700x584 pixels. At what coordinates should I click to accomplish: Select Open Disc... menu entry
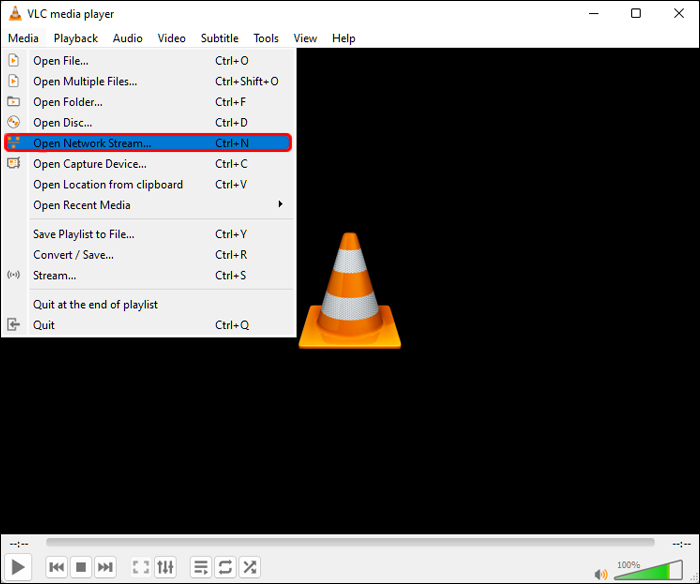click(x=149, y=122)
